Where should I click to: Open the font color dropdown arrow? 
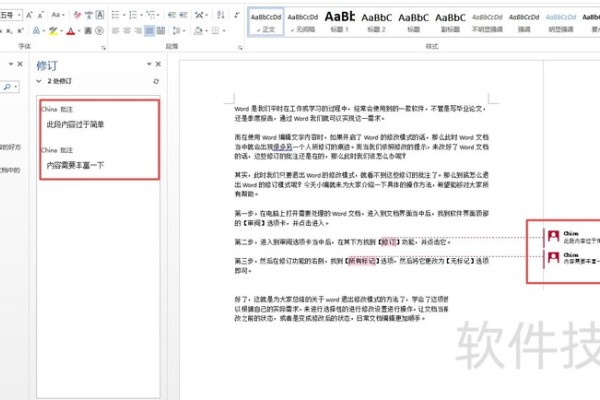(79, 31)
